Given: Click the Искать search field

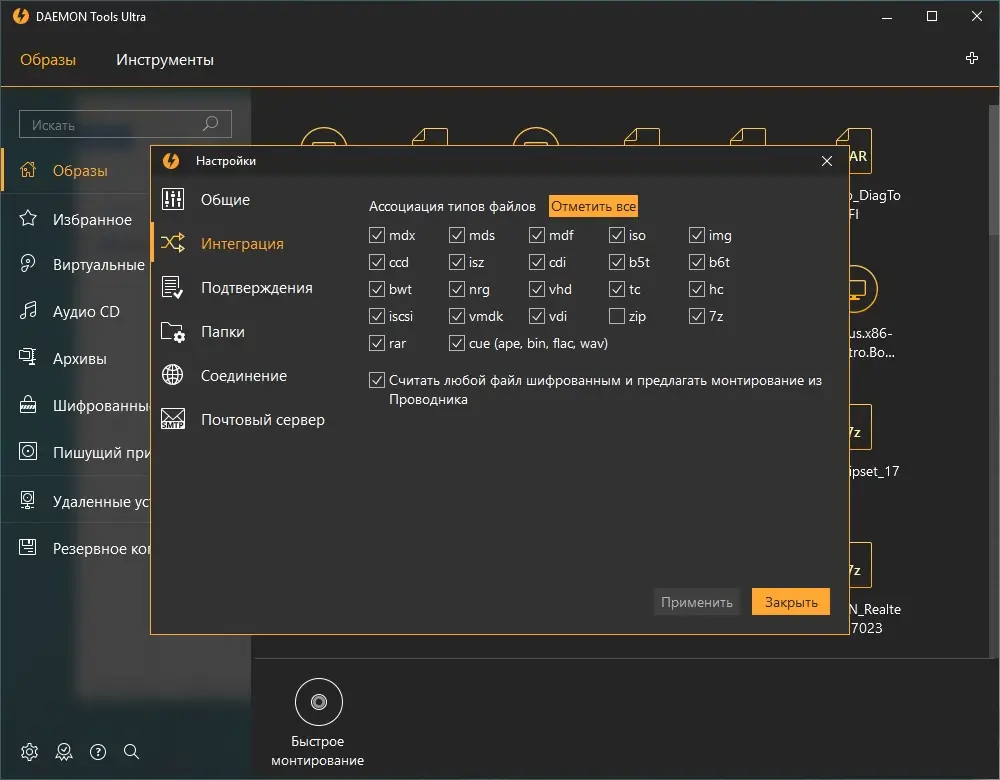Looking at the screenshot, I should pyautogui.click(x=126, y=124).
